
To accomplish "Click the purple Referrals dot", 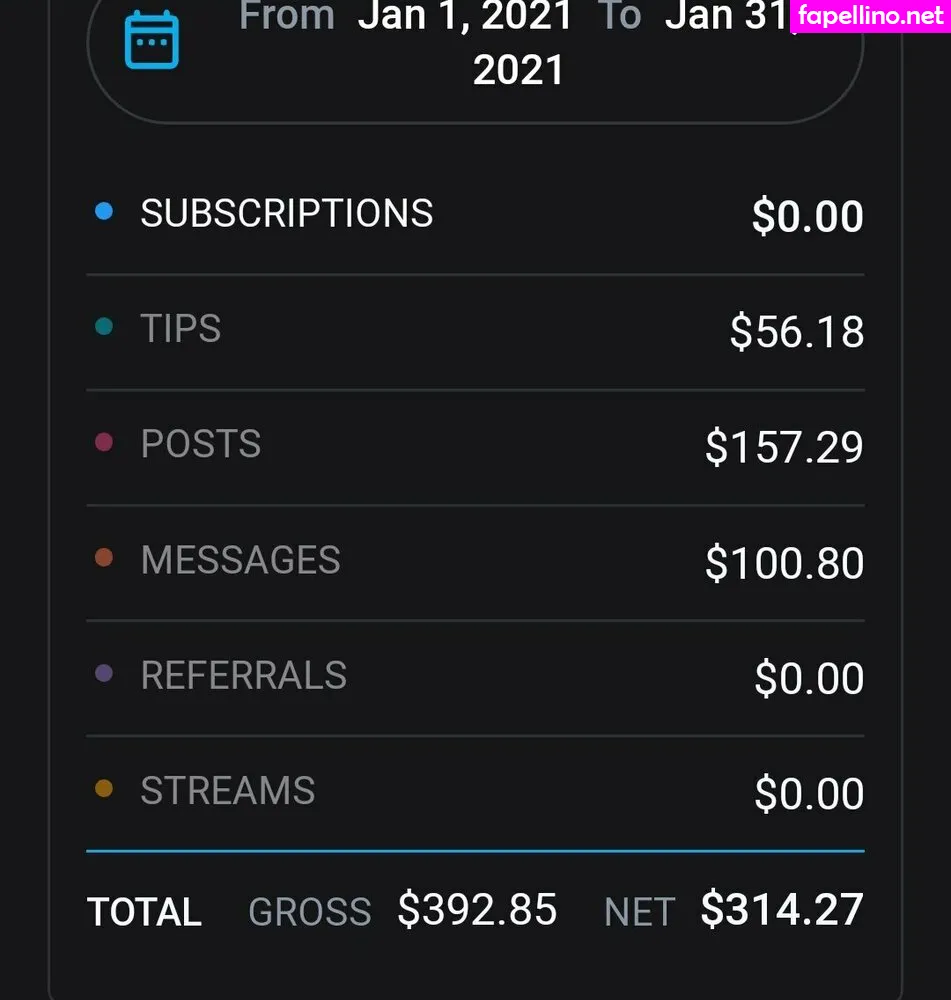I will point(103,674).
